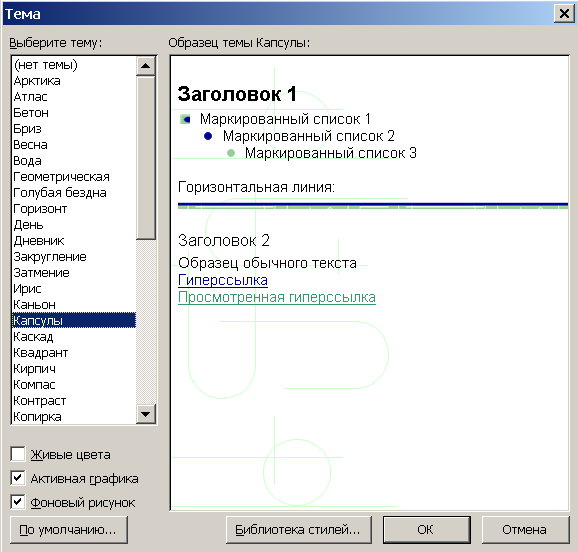Click the highlighted Капсулы theme
The height and width of the screenshot is (552, 578).
pos(74,320)
